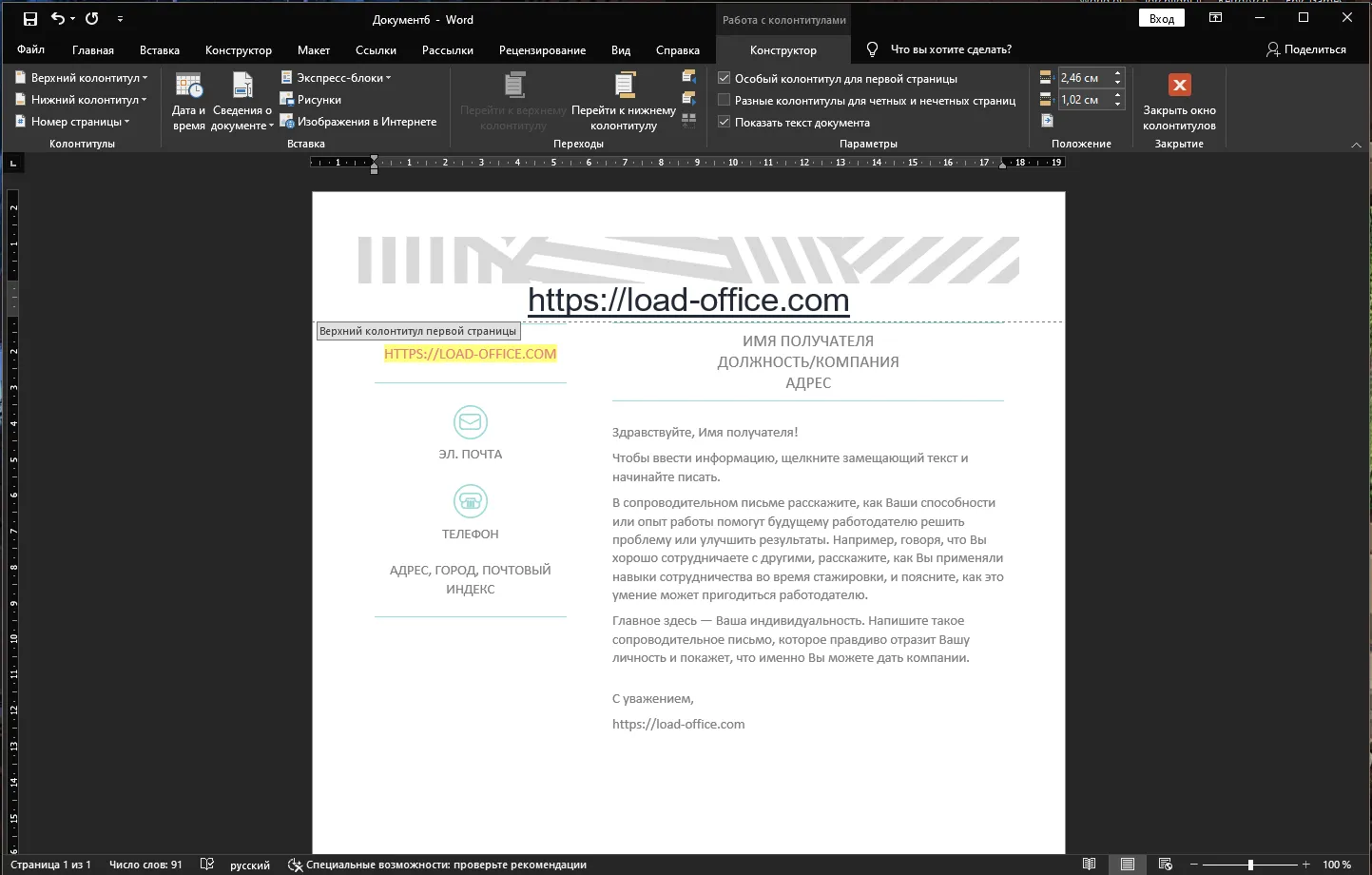The width and height of the screenshot is (1372, 875).
Task: Open the Вставка ribbon tab
Action: click(160, 50)
